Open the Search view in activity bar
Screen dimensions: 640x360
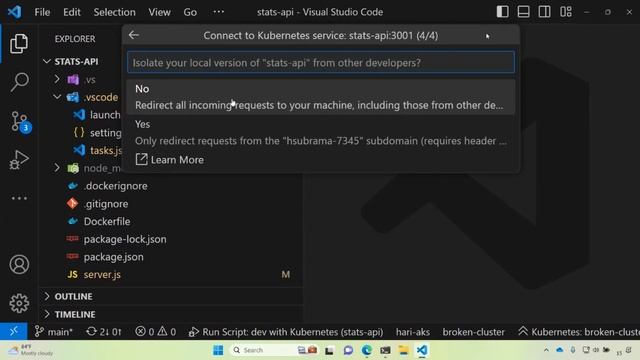click(19, 82)
